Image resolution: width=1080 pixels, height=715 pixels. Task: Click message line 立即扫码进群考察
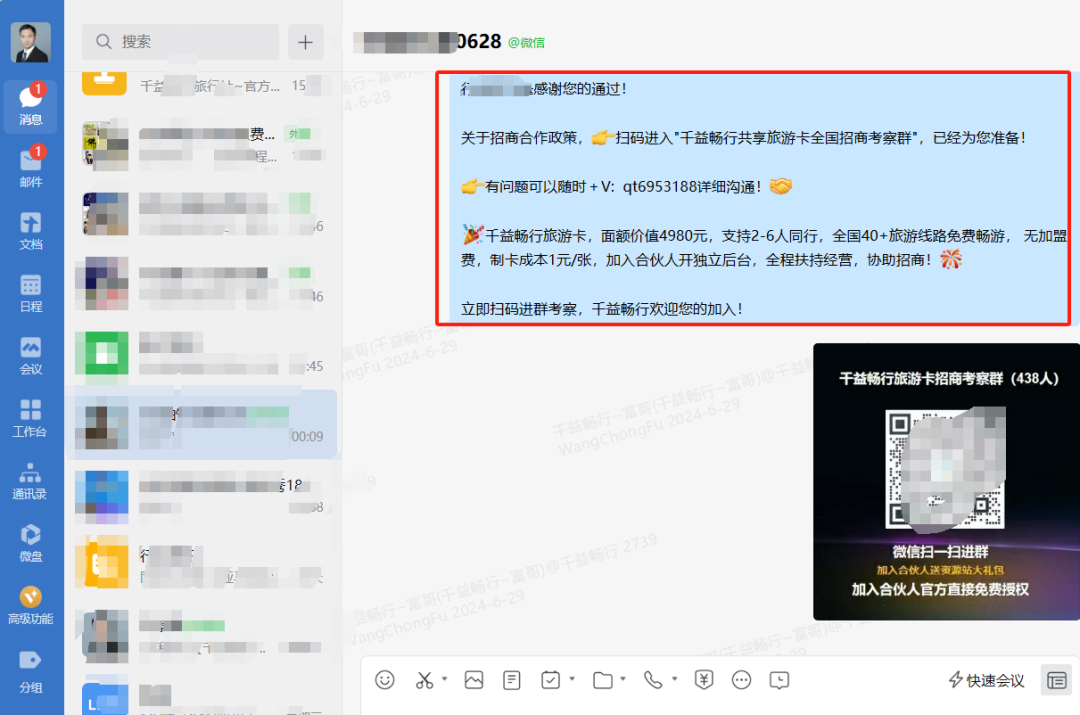coord(602,309)
